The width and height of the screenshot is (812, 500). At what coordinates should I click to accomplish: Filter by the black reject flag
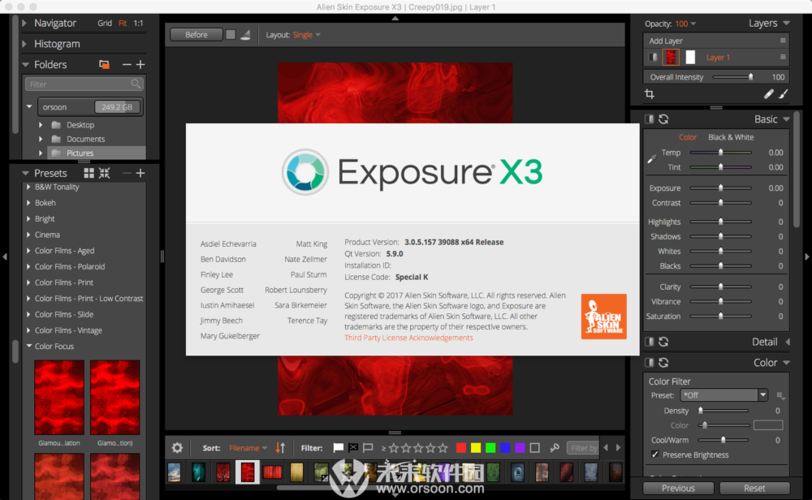click(x=353, y=448)
